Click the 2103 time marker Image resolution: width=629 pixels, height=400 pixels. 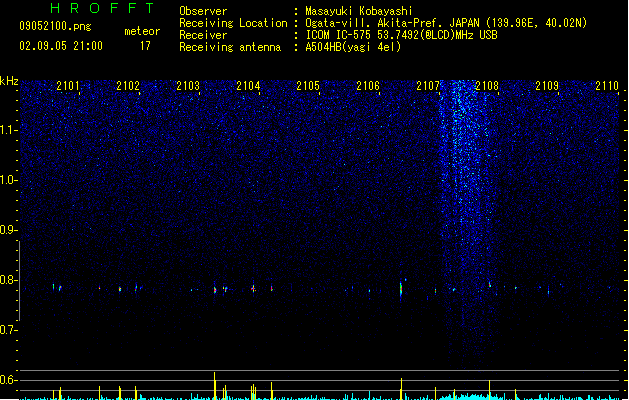[188, 86]
